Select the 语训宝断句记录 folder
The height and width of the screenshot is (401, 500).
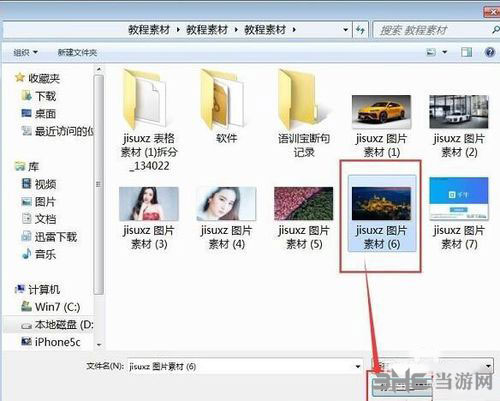pos(304,113)
